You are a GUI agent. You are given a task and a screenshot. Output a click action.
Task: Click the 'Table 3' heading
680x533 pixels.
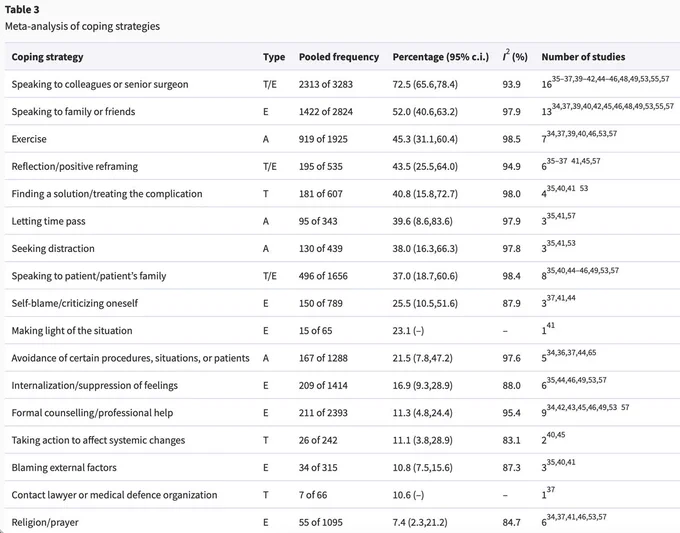point(22,10)
